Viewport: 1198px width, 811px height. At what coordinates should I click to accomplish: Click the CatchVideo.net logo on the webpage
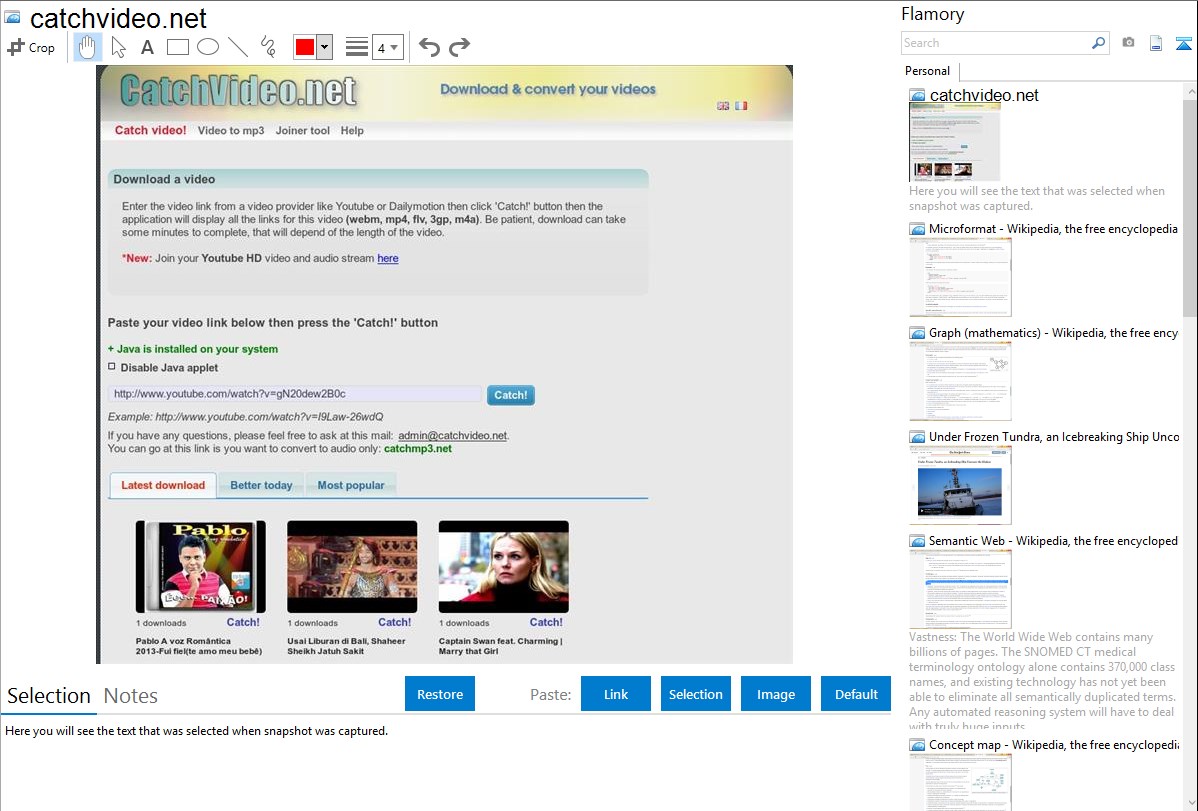238,92
